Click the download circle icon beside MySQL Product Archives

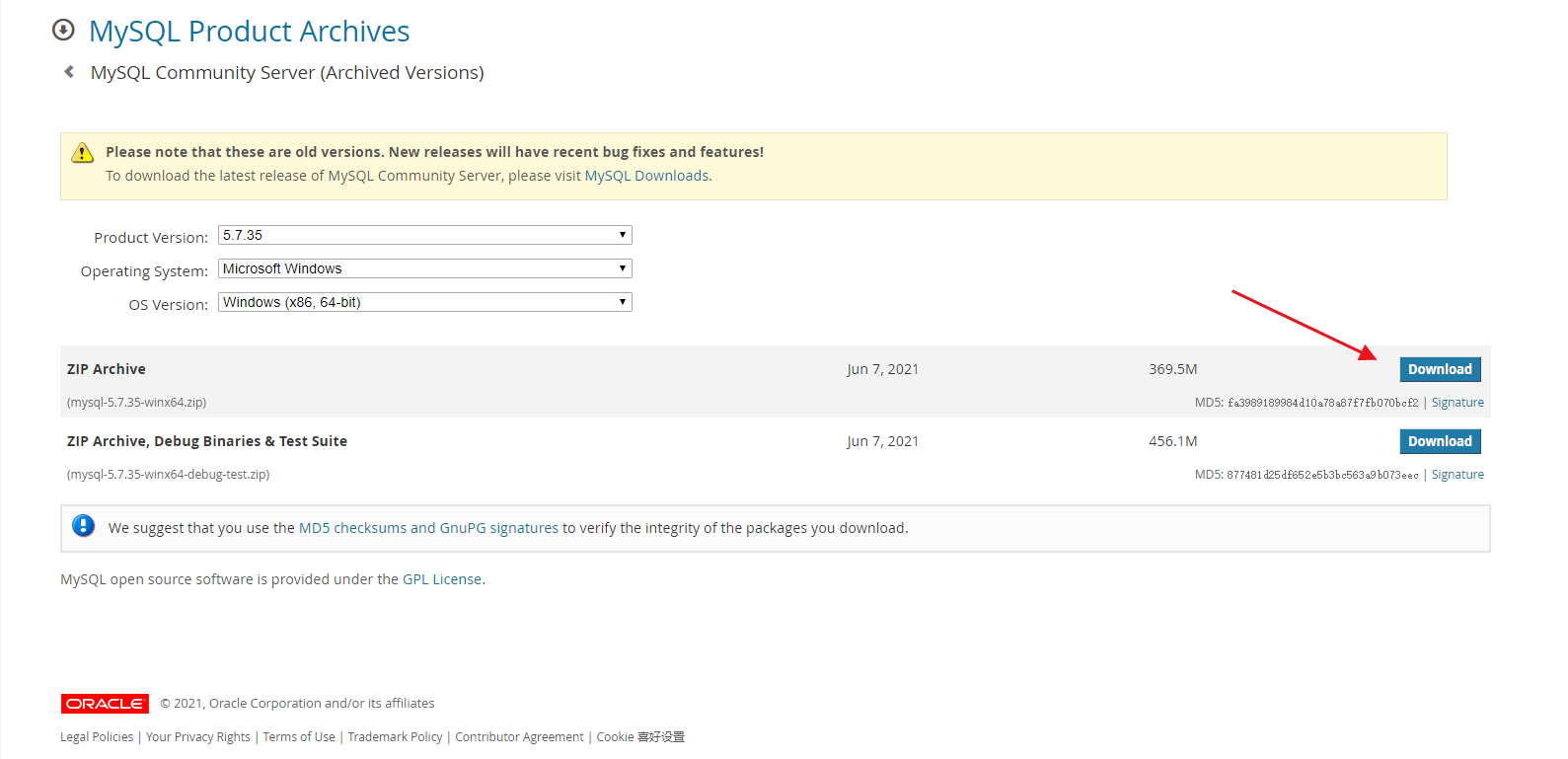coord(63,30)
